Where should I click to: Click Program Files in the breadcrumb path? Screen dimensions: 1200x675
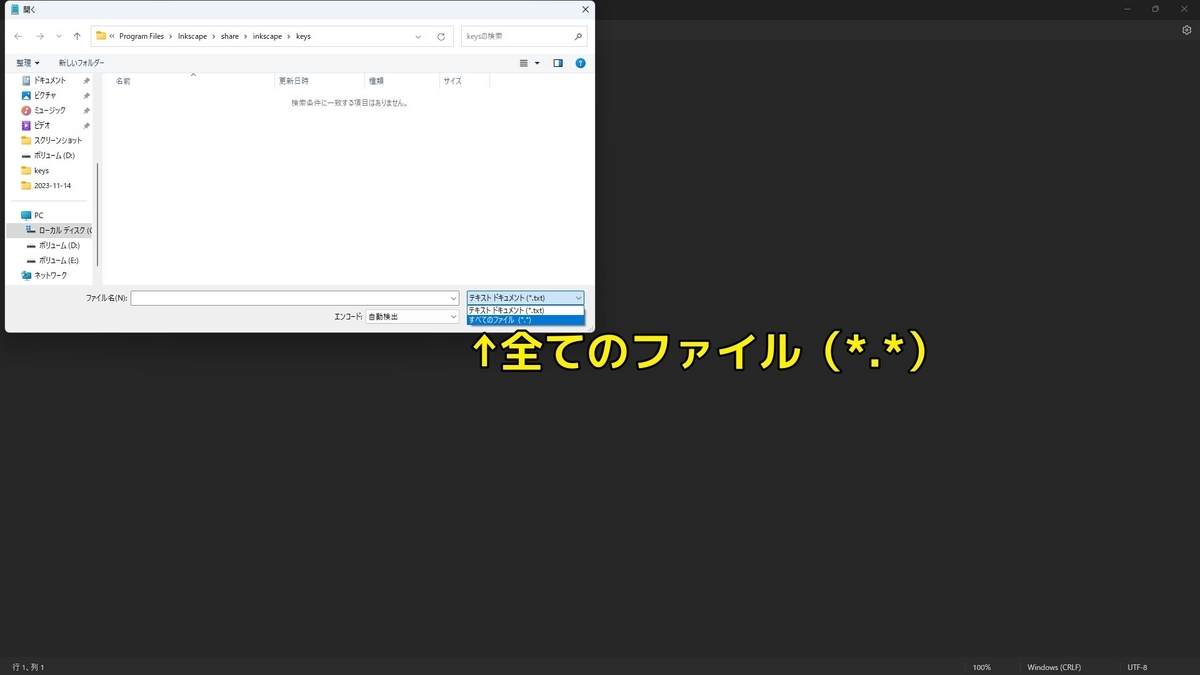pyautogui.click(x=140, y=36)
